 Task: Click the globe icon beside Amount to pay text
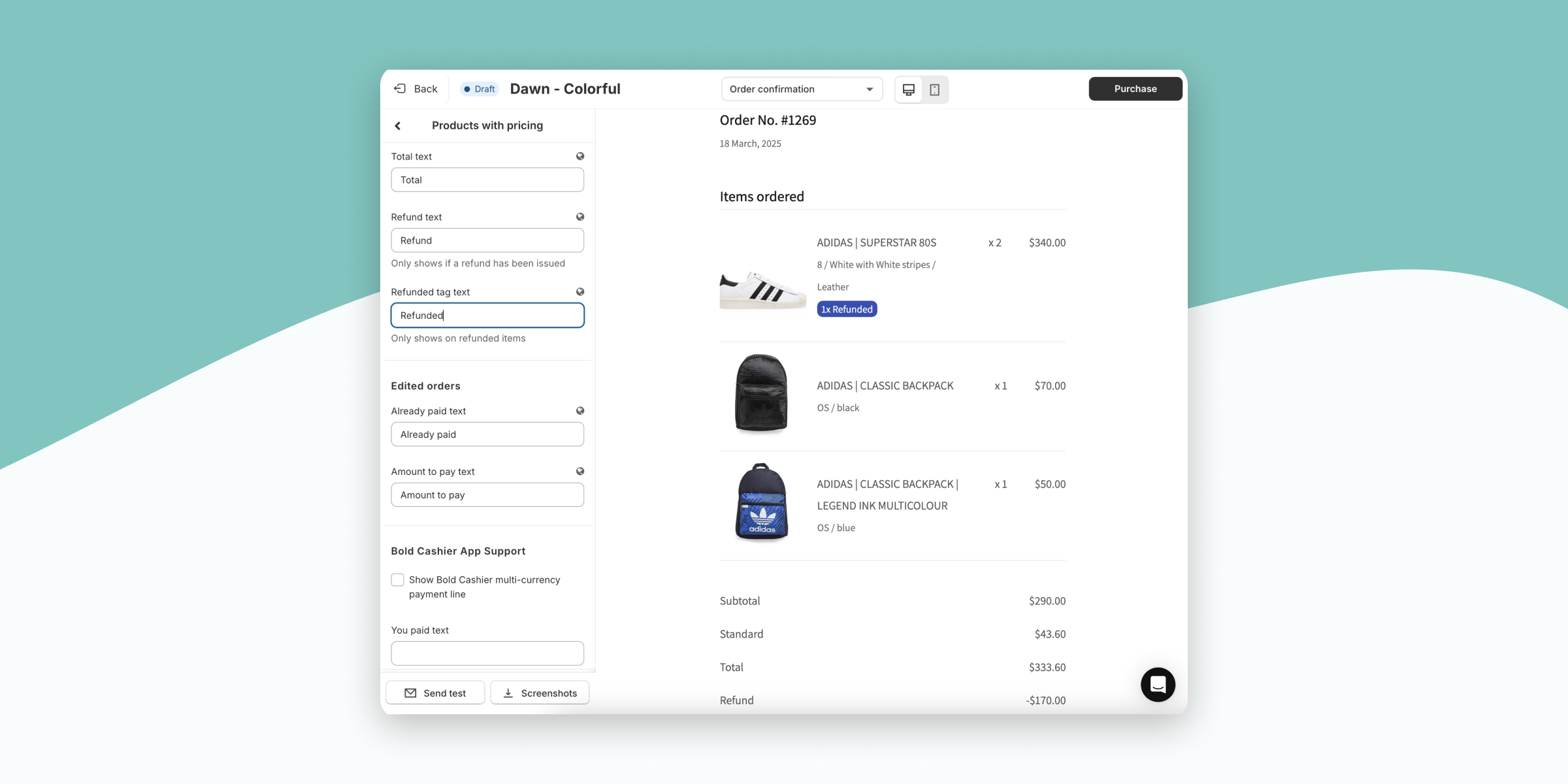580,470
